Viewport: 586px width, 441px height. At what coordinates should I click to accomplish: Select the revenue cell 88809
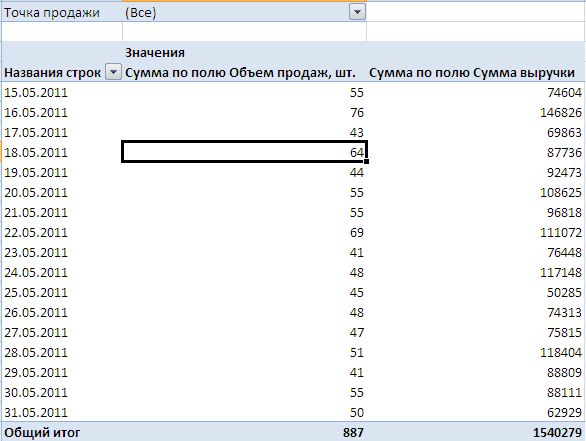[475, 373]
